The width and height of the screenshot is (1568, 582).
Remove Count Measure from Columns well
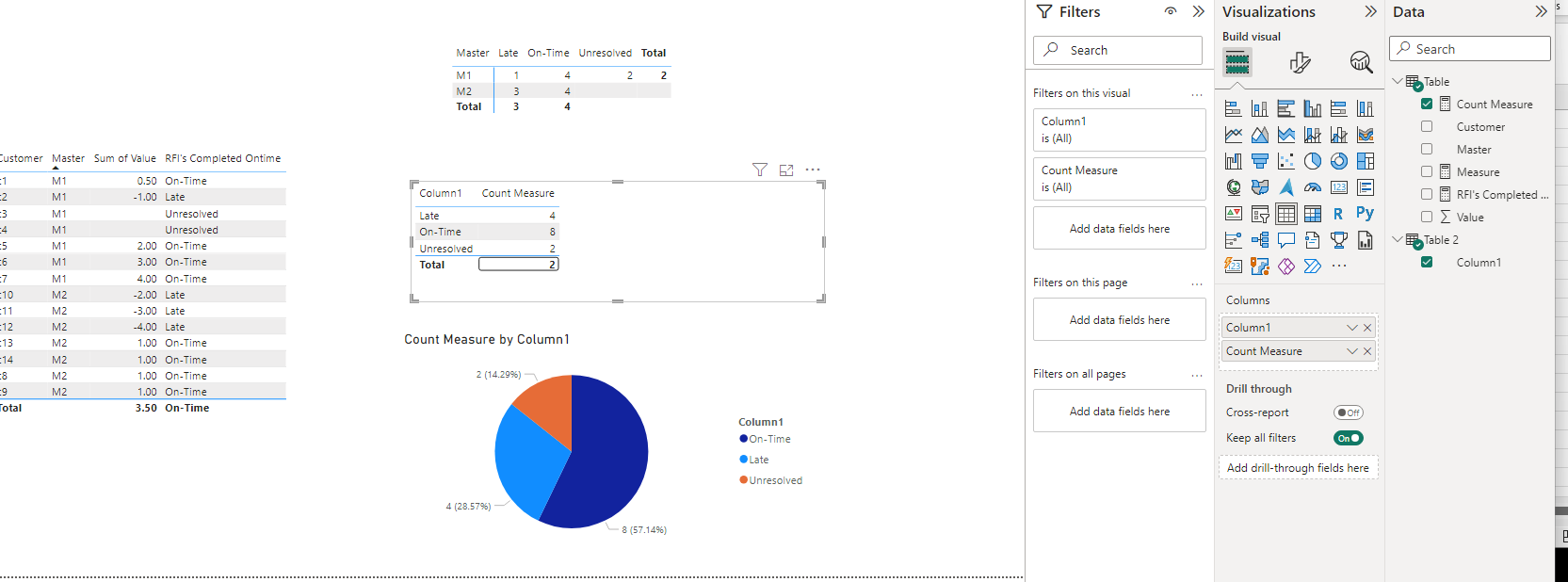(1367, 351)
